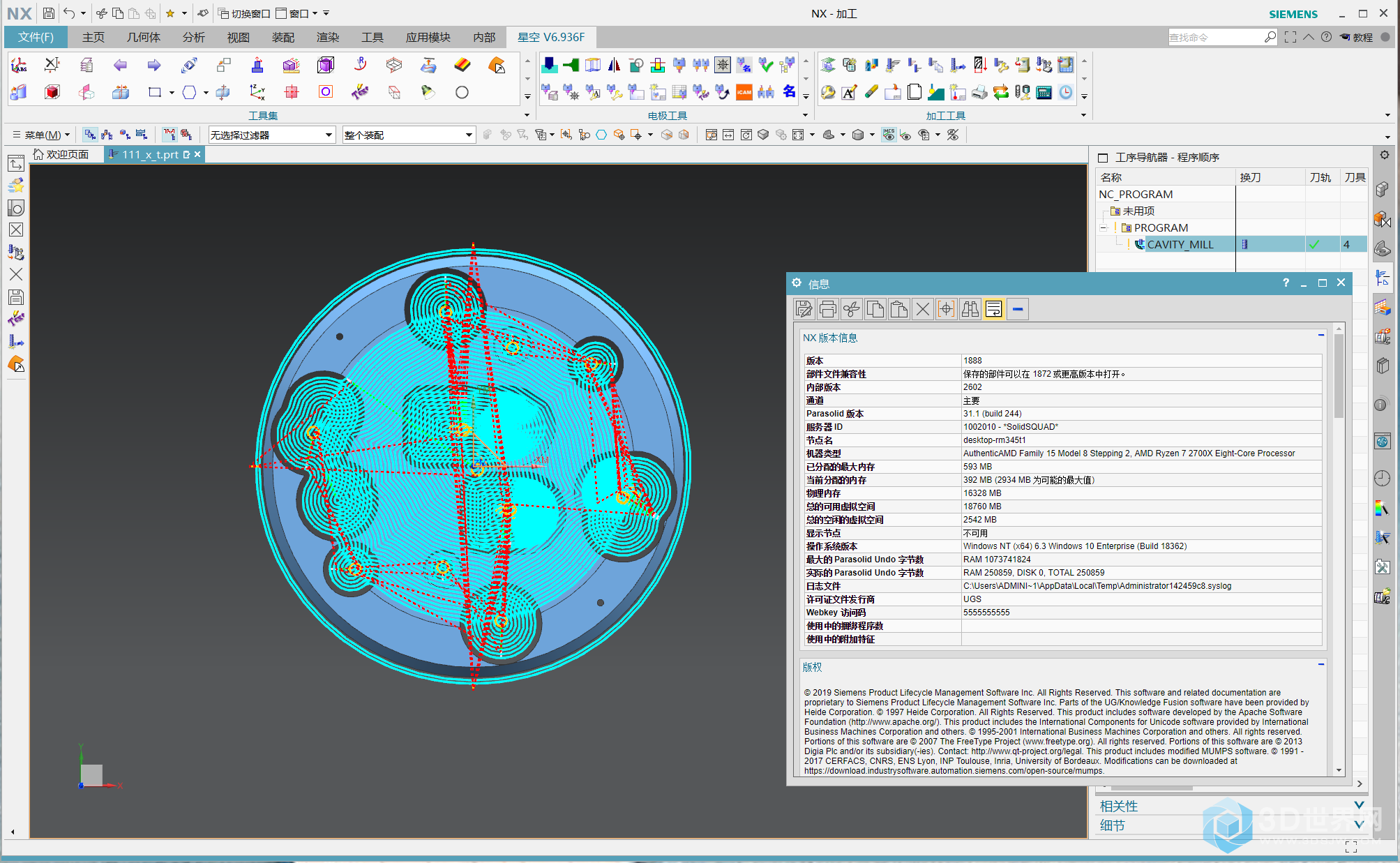Collapse the 版权 section in Information window
Image resolution: width=1400 pixels, height=863 pixels.
pos(1320,664)
